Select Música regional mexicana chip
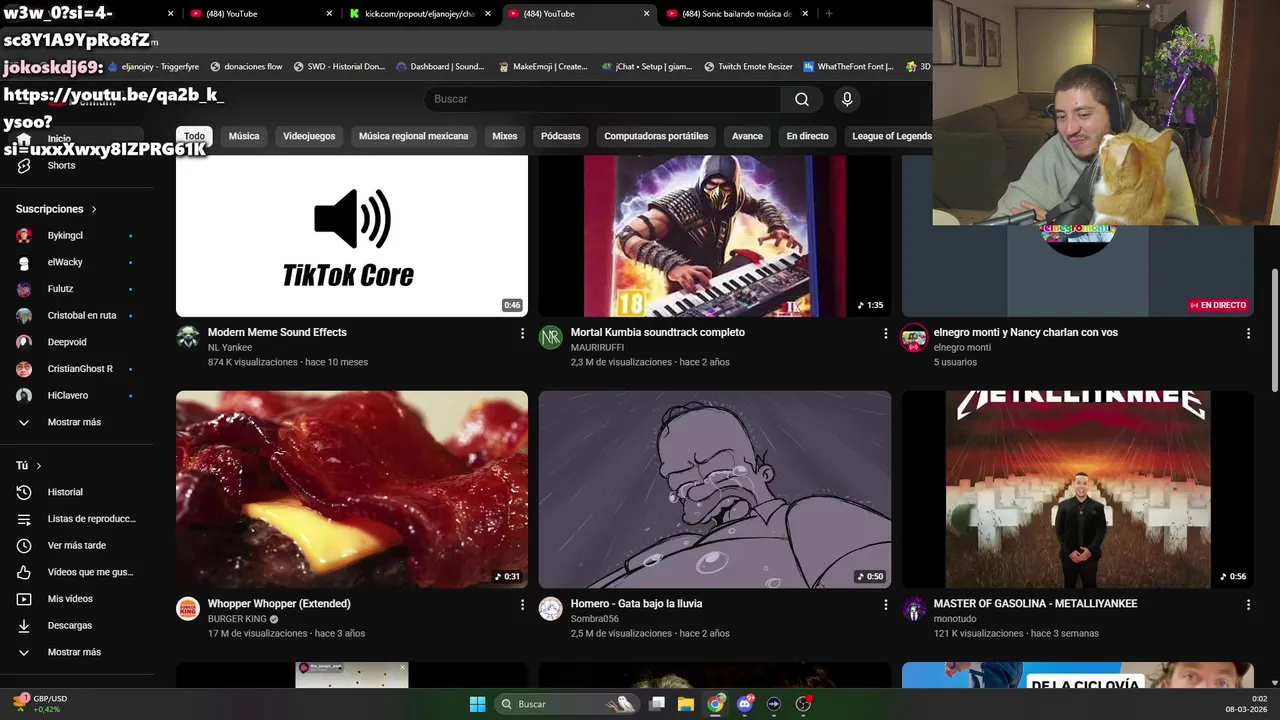Image resolution: width=1280 pixels, height=720 pixels. click(413, 136)
